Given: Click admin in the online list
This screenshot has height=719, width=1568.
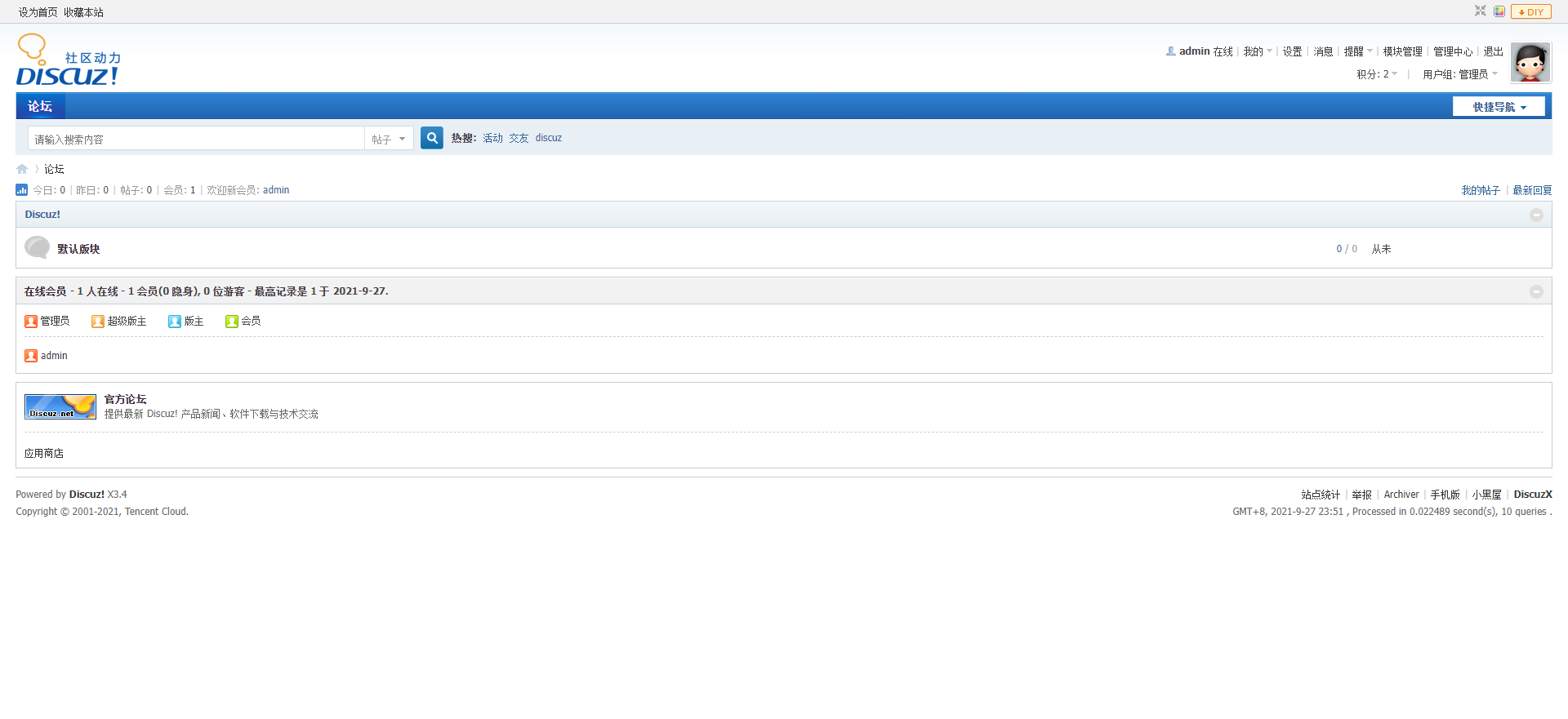Looking at the screenshot, I should pos(54,356).
